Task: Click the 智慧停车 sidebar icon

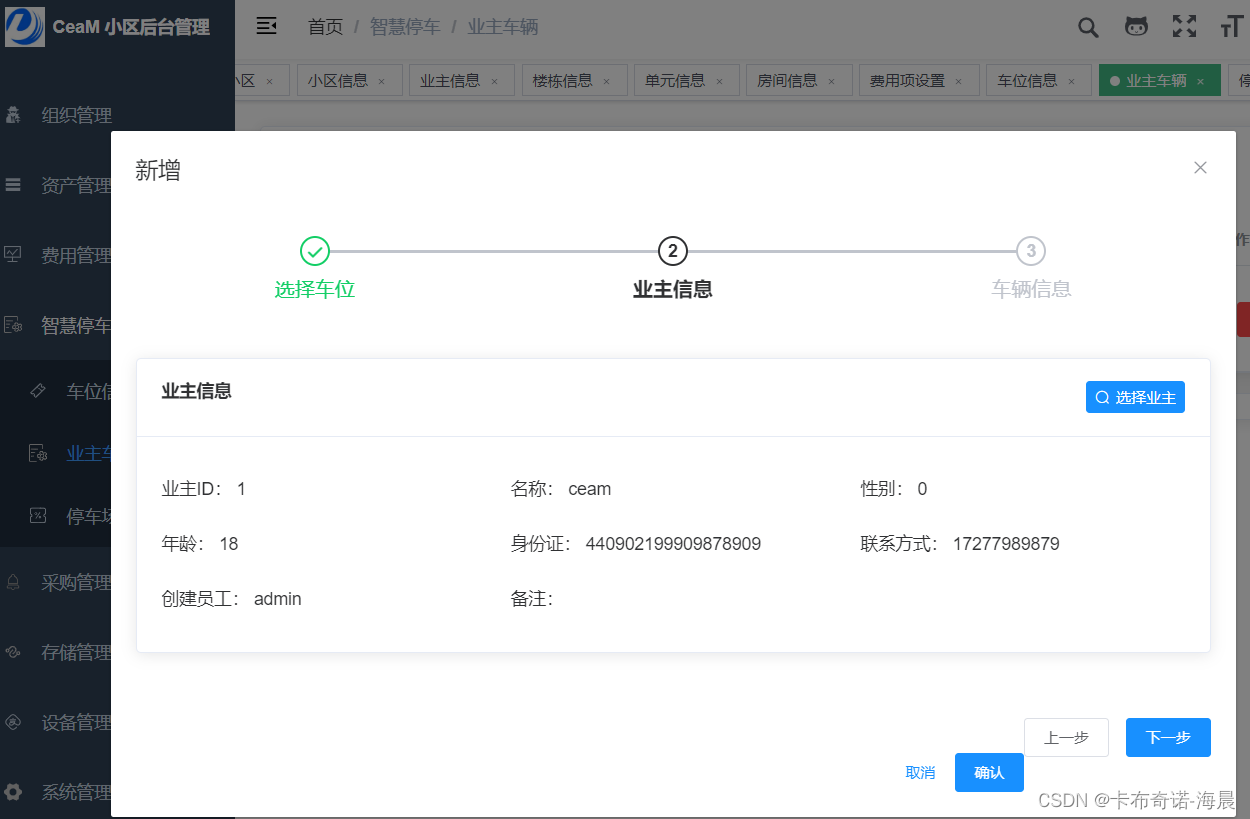Action: [13, 325]
